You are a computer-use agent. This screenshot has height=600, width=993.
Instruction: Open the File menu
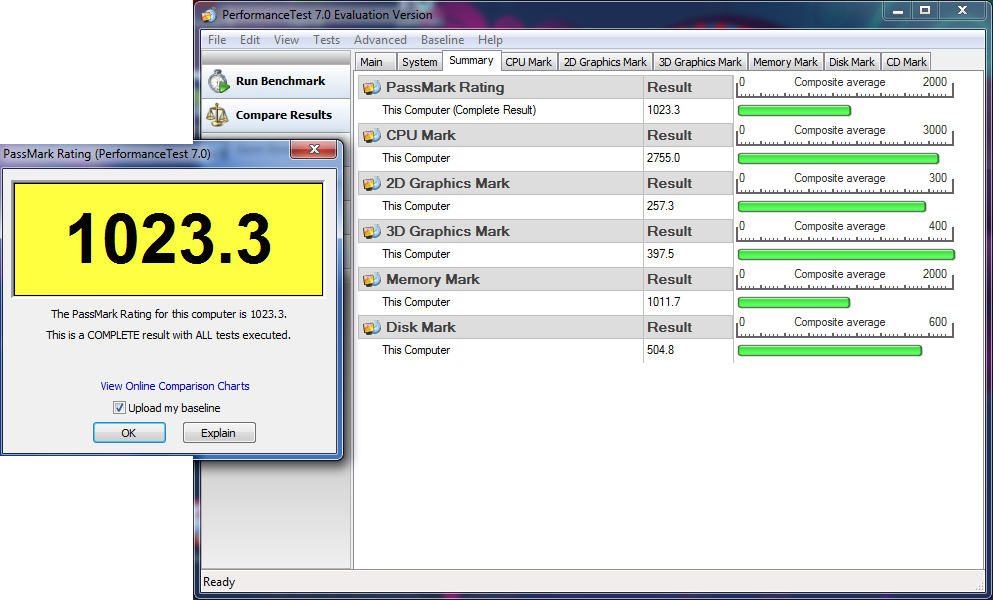pyautogui.click(x=217, y=40)
